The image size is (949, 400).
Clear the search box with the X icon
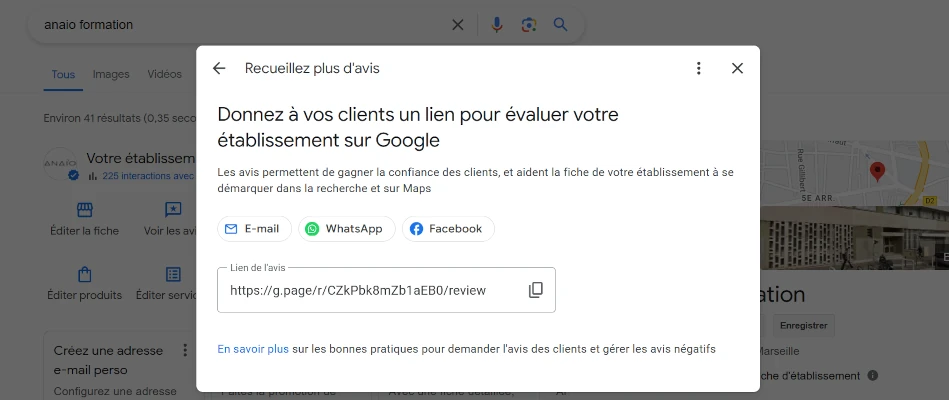(458, 25)
